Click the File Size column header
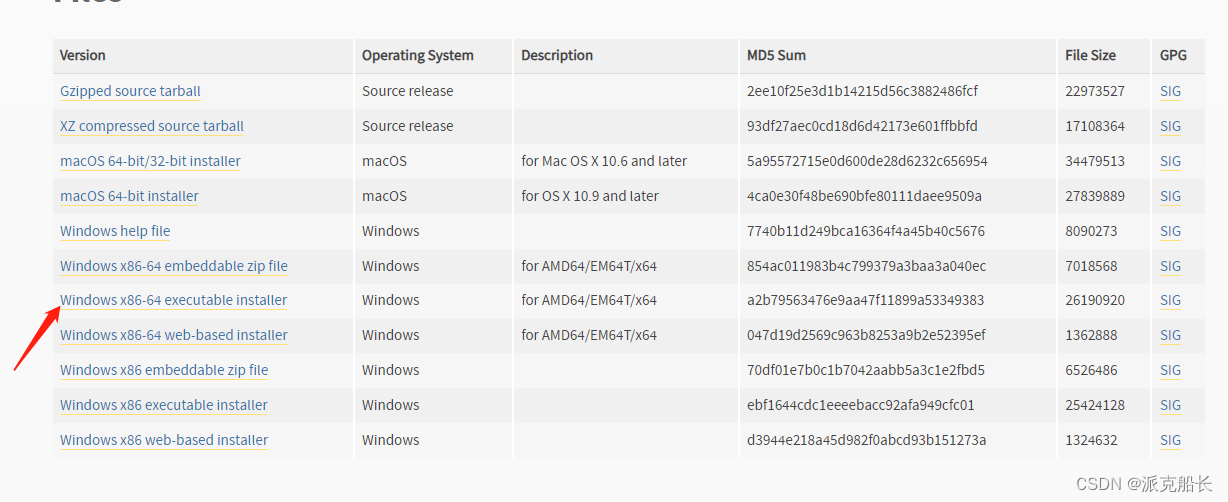Image resolution: width=1228 pixels, height=502 pixels. pos(1090,55)
